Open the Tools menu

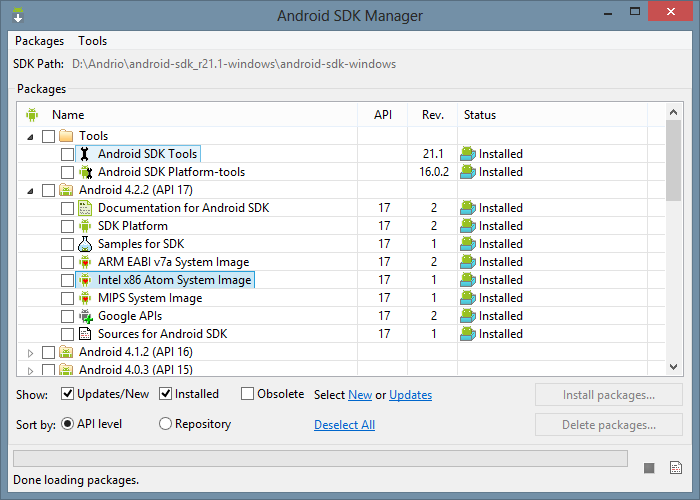pyautogui.click(x=92, y=41)
